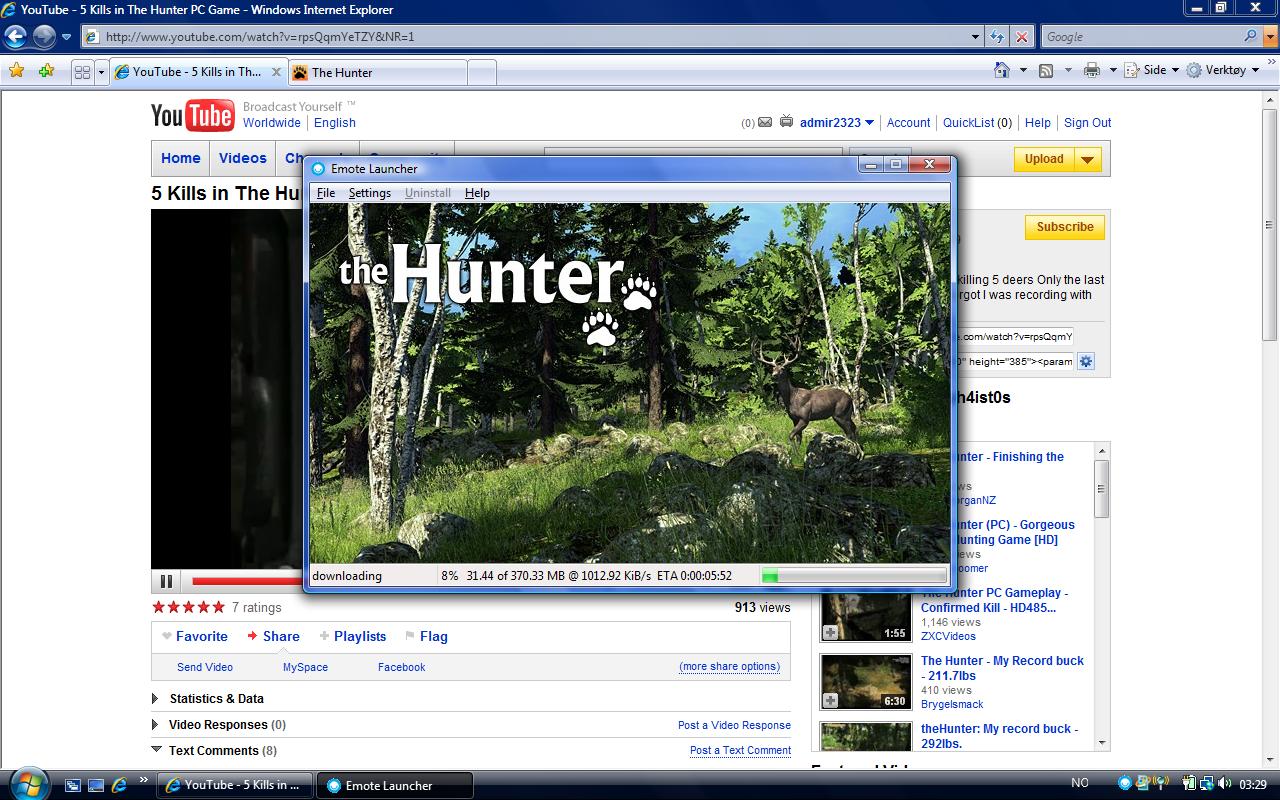Open The Hunter - My Record buck thumbnail
Screen dimensions: 1280x800
tap(866, 682)
